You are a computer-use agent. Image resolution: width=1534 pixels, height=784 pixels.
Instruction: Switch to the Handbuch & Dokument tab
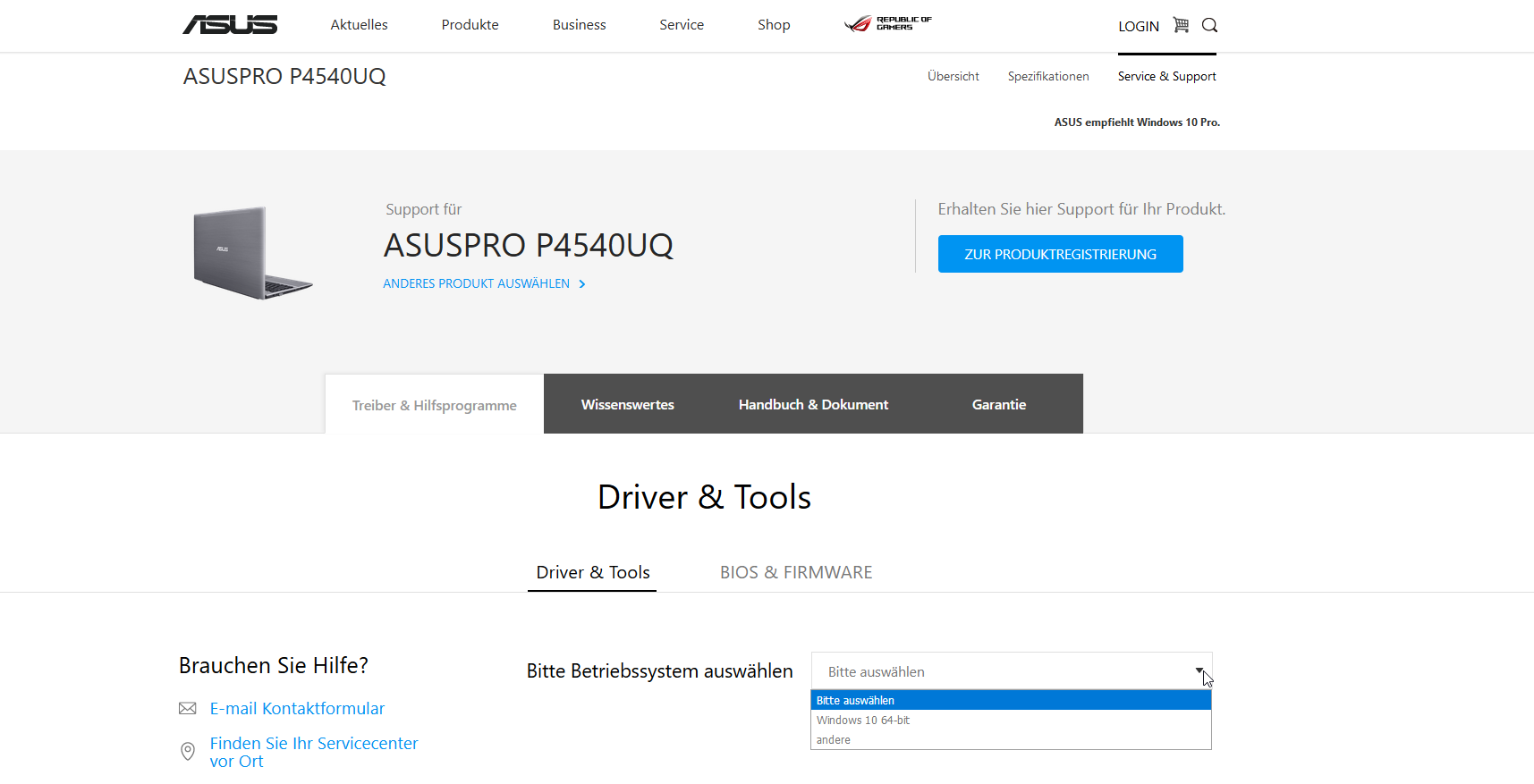point(813,404)
